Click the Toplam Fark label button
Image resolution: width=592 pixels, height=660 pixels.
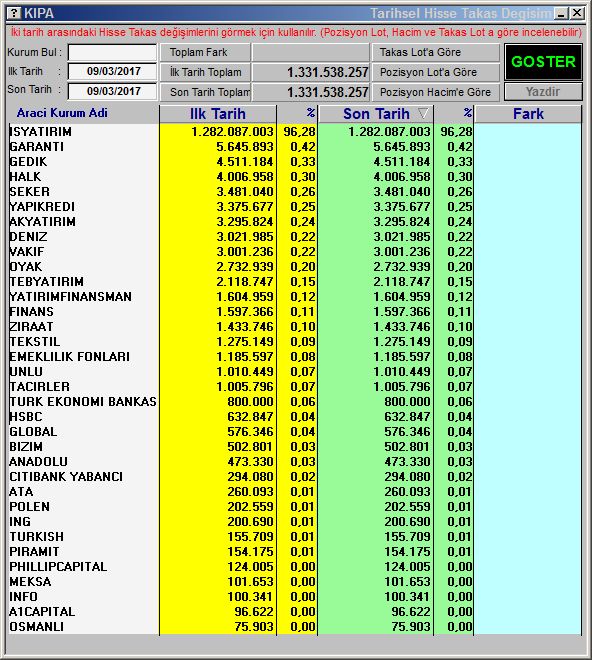[205, 52]
